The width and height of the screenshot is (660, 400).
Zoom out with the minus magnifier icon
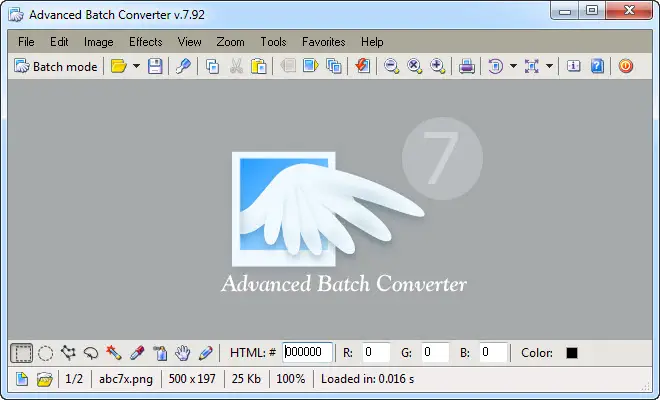click(x=391, y=66)
